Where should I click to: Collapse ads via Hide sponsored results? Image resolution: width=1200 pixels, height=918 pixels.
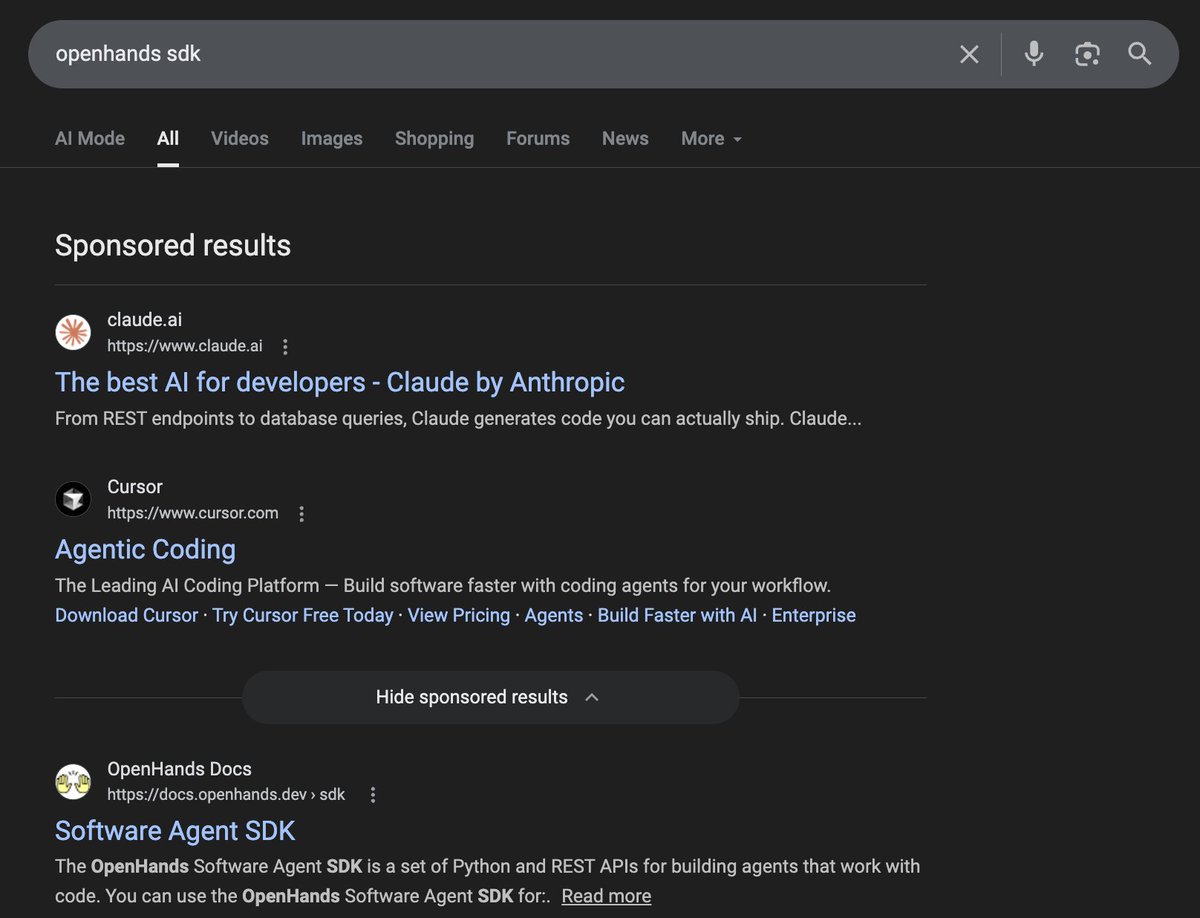(490, 697)
